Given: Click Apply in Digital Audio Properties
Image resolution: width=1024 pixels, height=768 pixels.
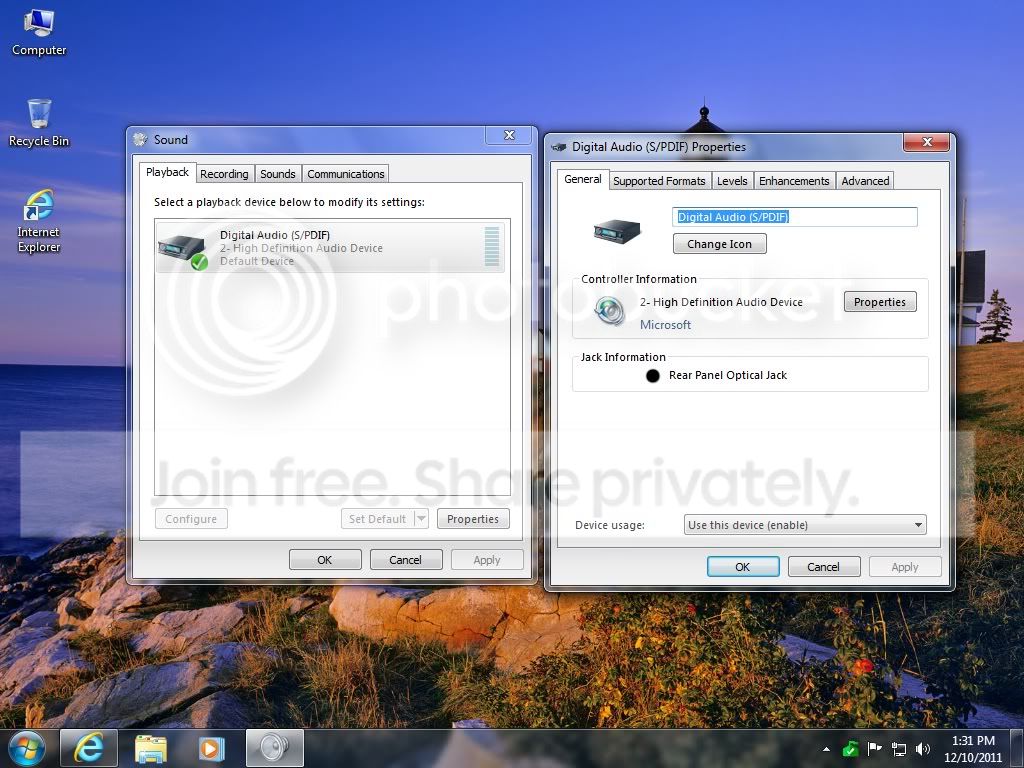Looking at the screenshot, I should tap(904, 567).
